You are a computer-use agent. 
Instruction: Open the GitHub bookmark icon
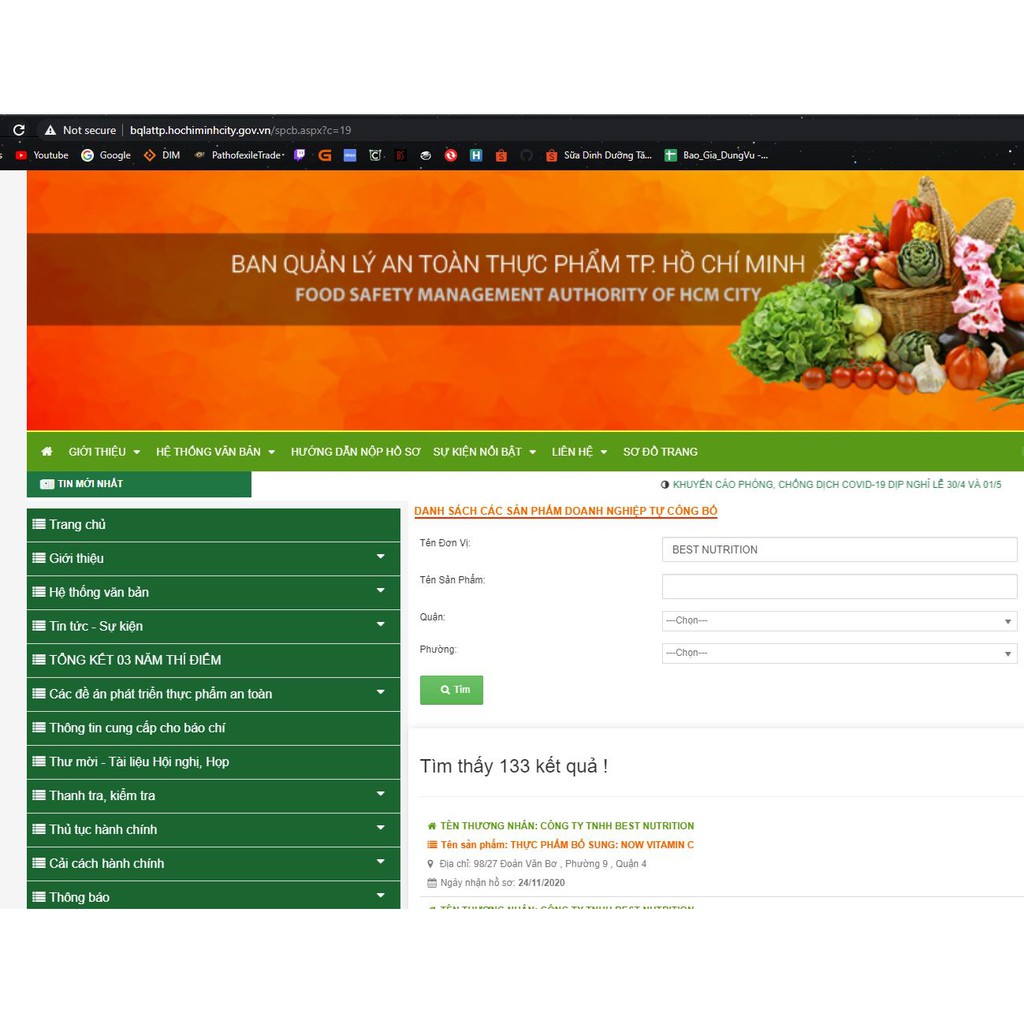(x=526, y=155)
